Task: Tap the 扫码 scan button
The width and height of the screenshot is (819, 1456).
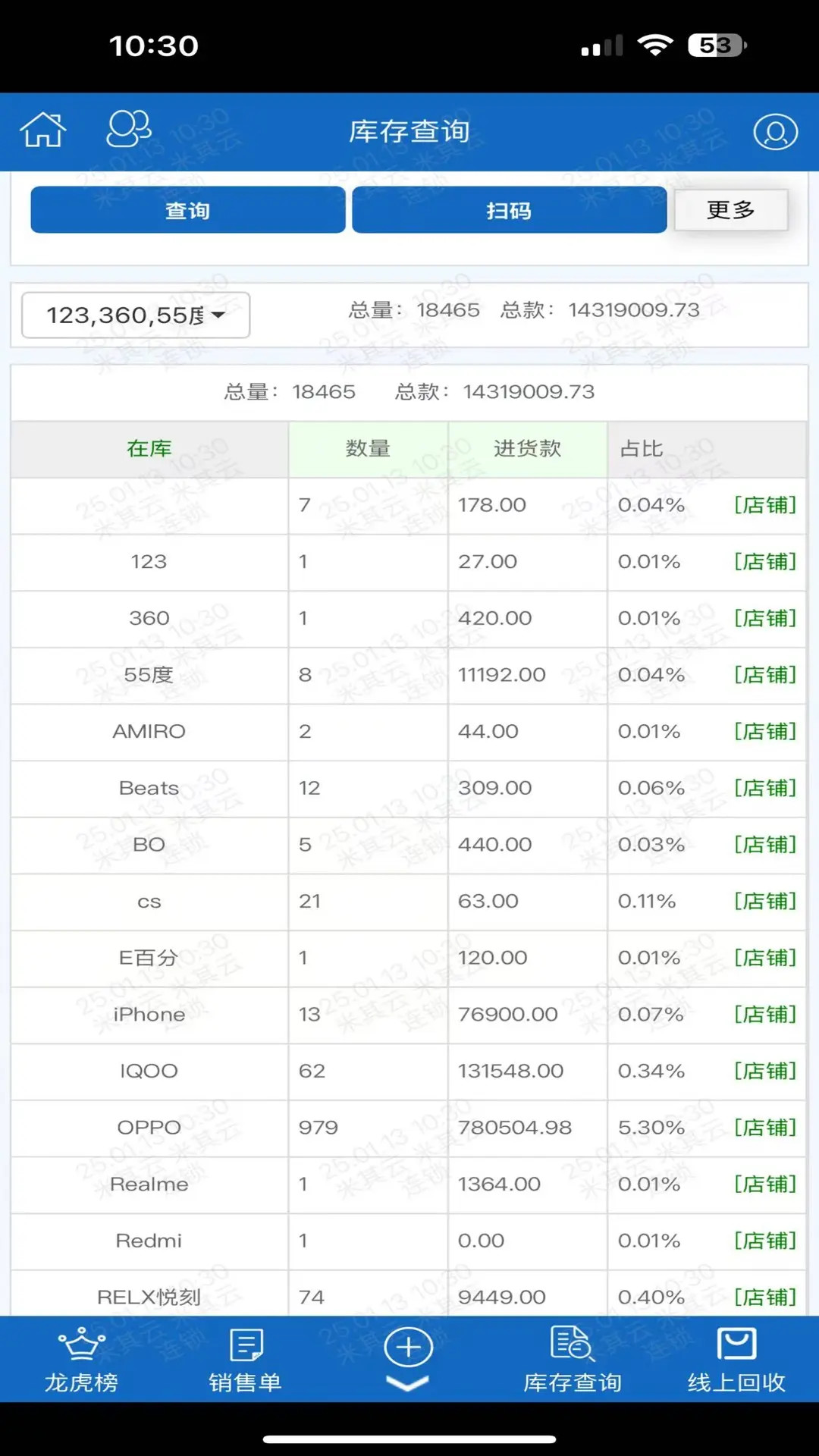Action: tap(509, 210)
